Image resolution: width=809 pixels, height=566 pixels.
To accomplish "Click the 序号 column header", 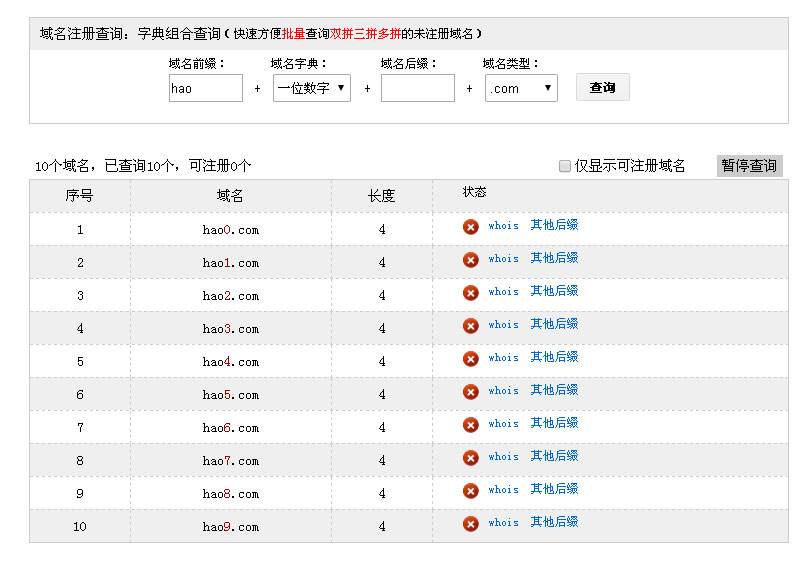I will [x=79, y=196].
